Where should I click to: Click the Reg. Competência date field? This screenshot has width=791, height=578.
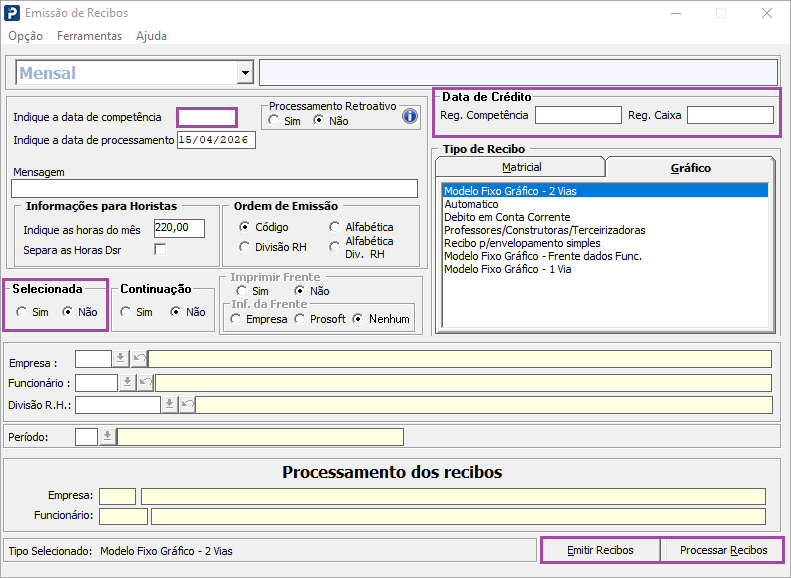point(578,115)
